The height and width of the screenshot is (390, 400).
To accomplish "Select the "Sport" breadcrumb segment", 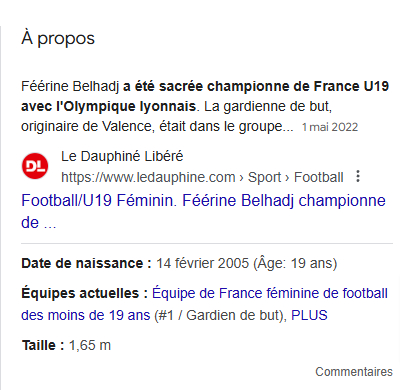I will click(264, 177).
